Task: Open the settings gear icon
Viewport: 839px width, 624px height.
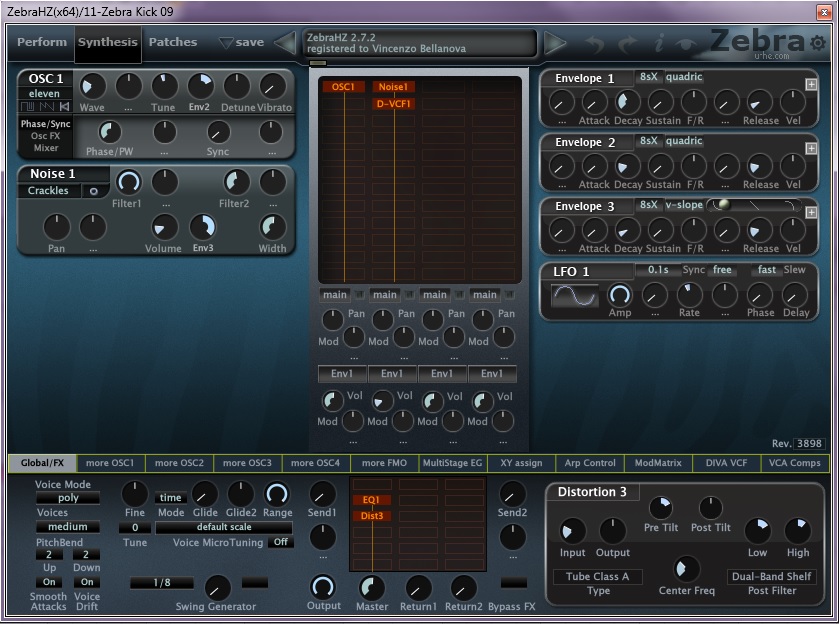Action: (x=817, y=43)
